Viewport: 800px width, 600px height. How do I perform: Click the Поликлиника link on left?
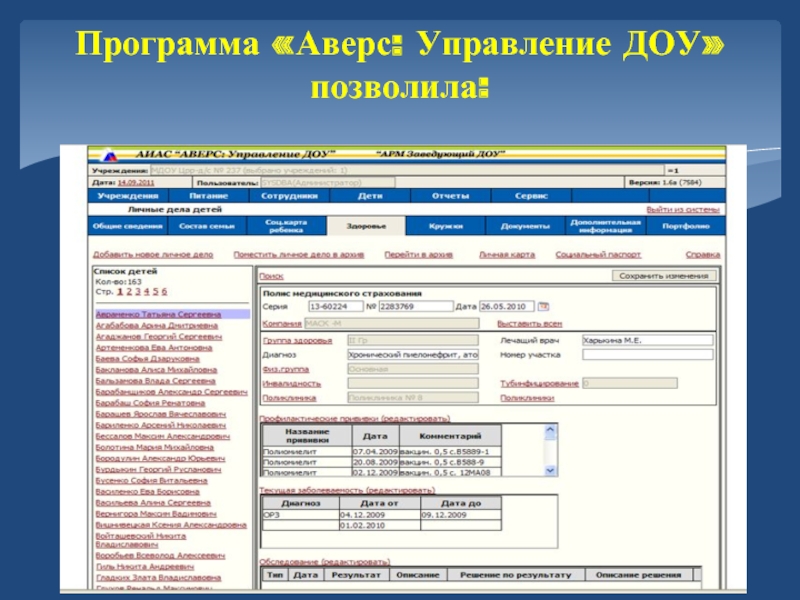(289, 398)
